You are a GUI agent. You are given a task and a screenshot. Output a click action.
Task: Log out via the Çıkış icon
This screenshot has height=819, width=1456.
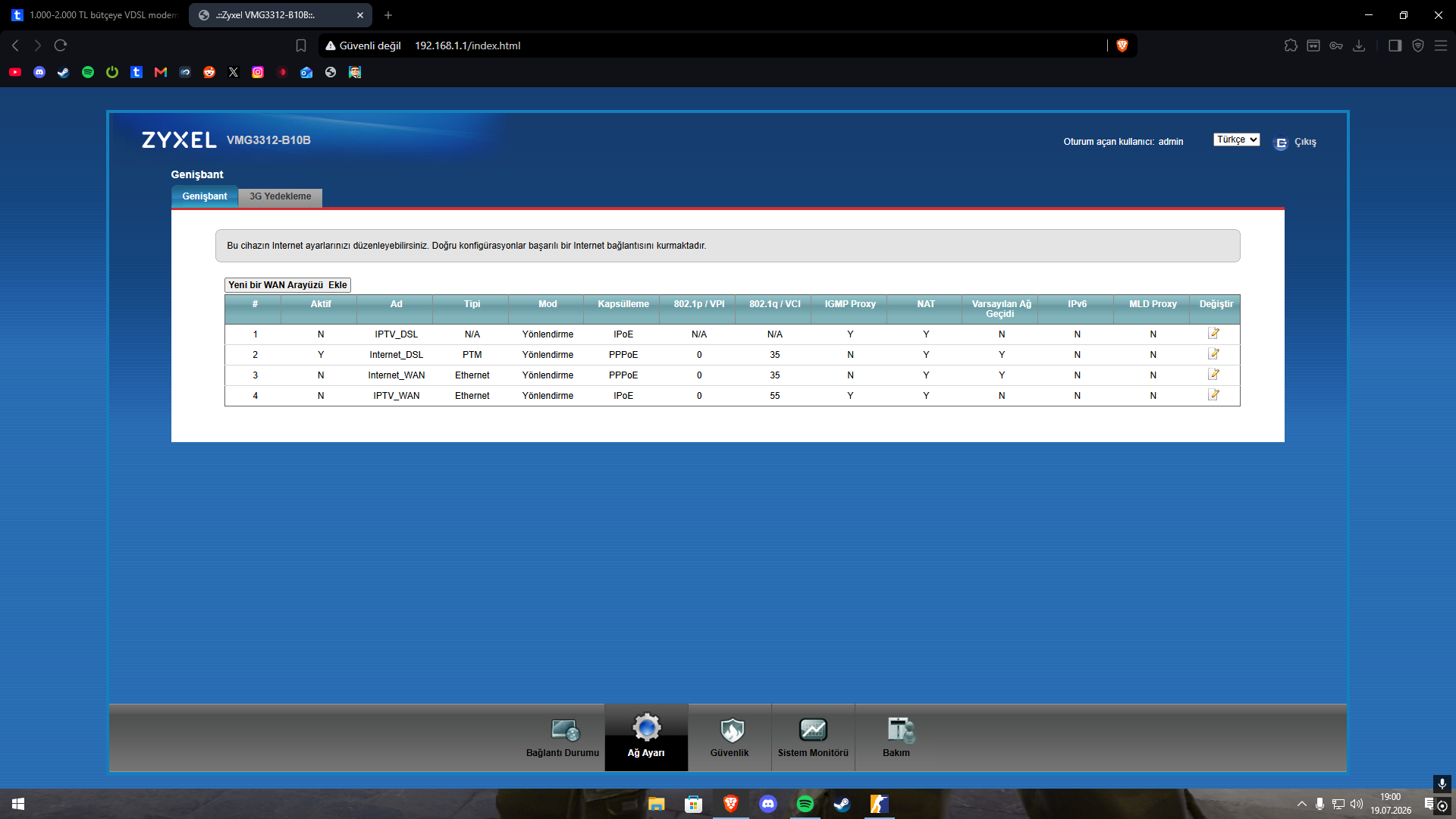pyautogui.click(x=1281, y=143)
